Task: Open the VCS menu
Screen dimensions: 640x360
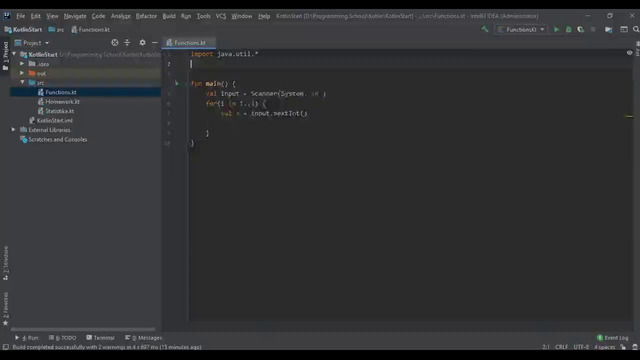Action: 220,16
